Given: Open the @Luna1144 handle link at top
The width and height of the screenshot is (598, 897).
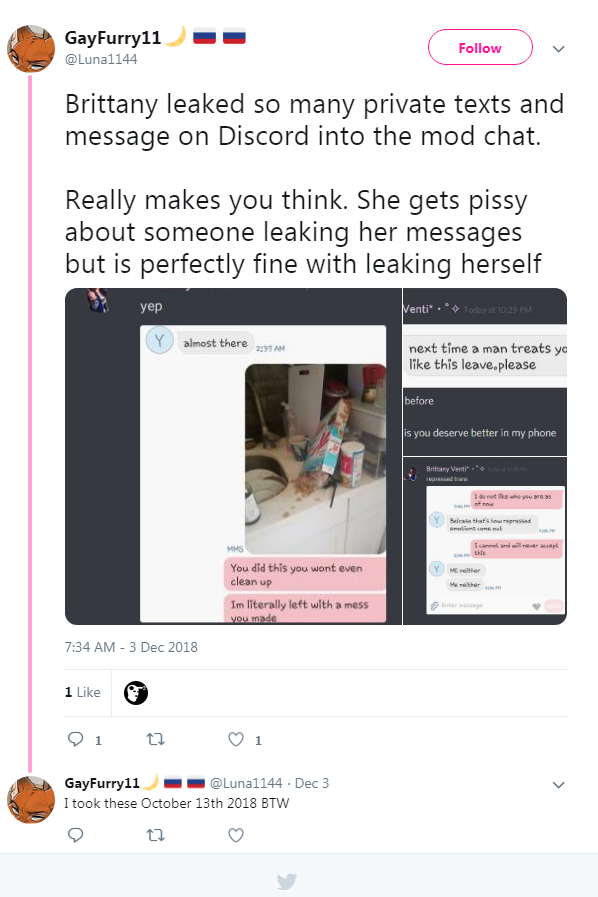Looking at the screenshot, I should pyautogui.click(x=101, y=59).
